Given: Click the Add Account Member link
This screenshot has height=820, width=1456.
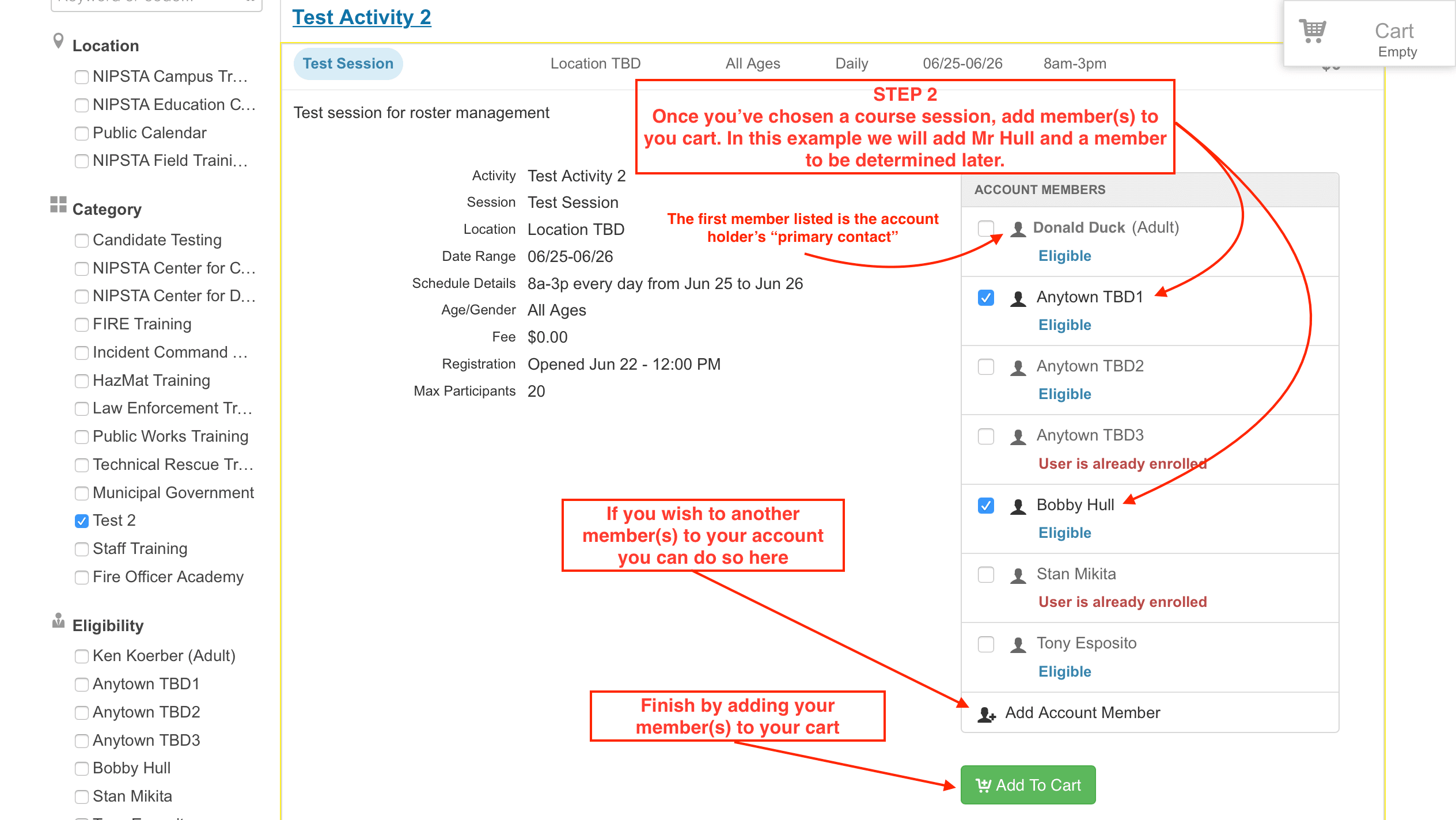Looking at the screenshot, I should click(1082, 713).
